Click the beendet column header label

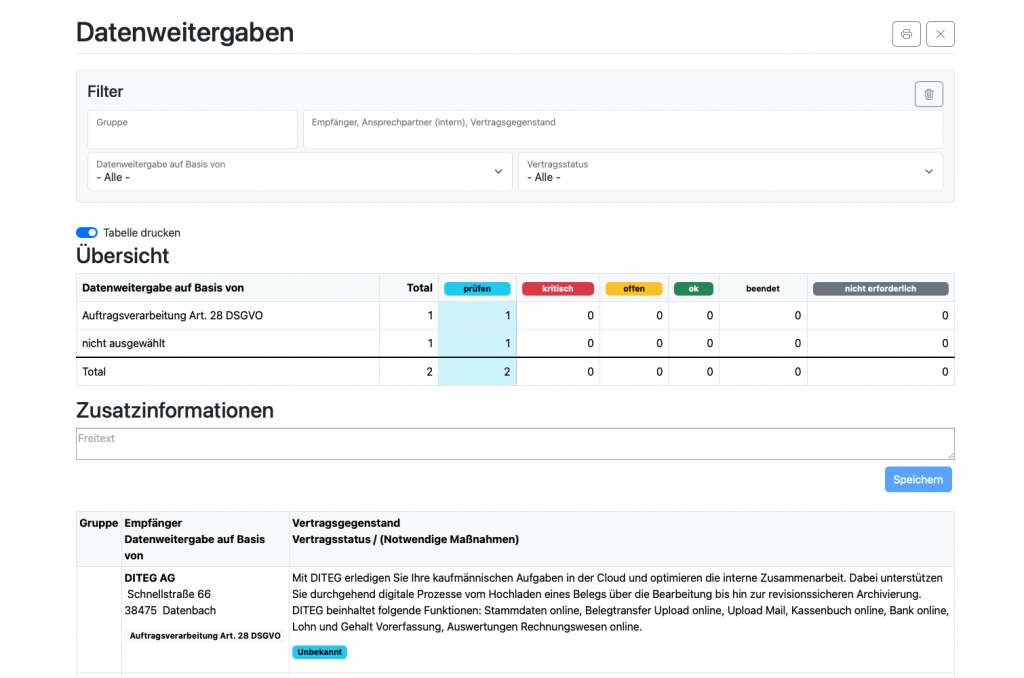(762, 289)
